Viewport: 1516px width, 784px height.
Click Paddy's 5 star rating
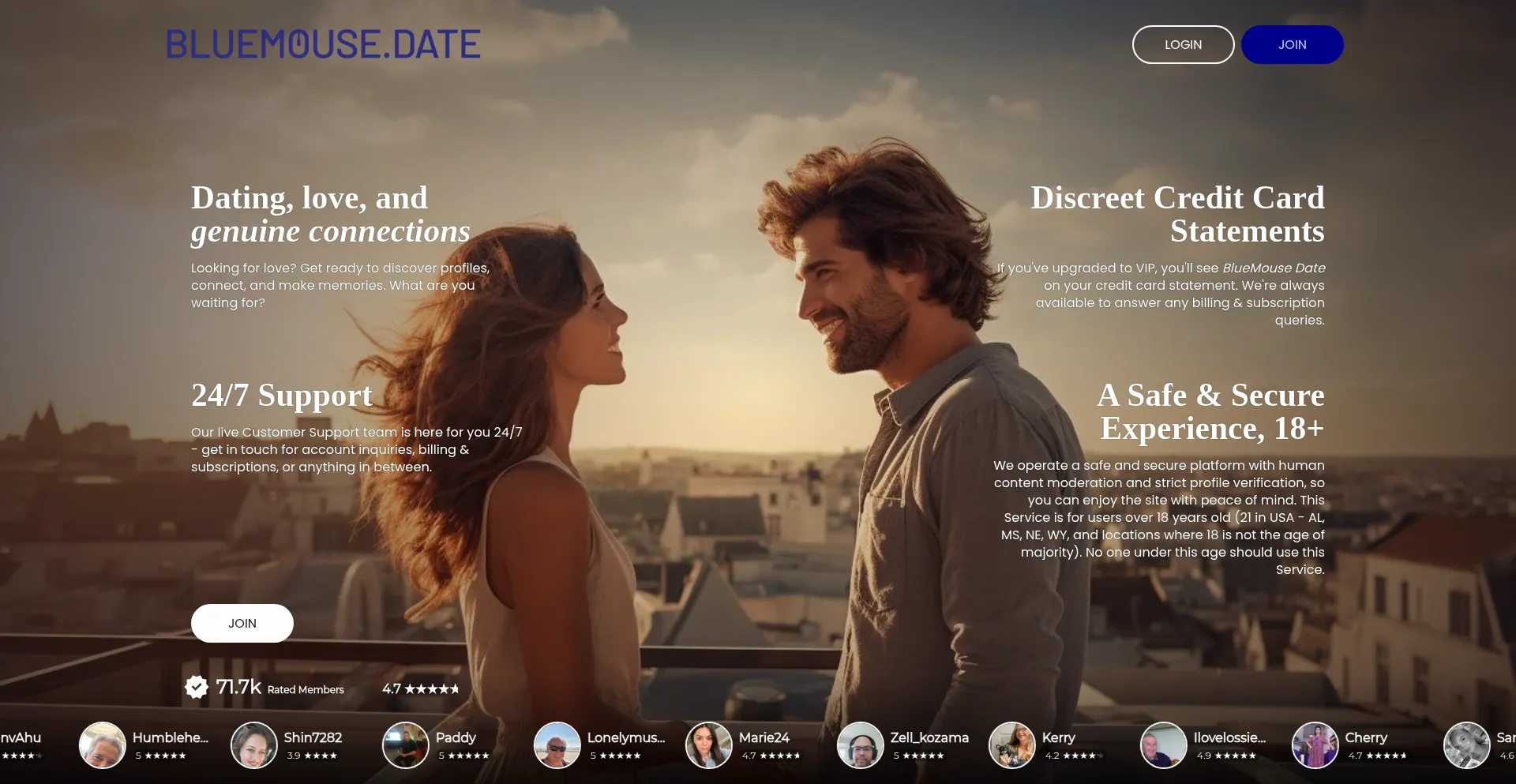(x=463, y=756)
